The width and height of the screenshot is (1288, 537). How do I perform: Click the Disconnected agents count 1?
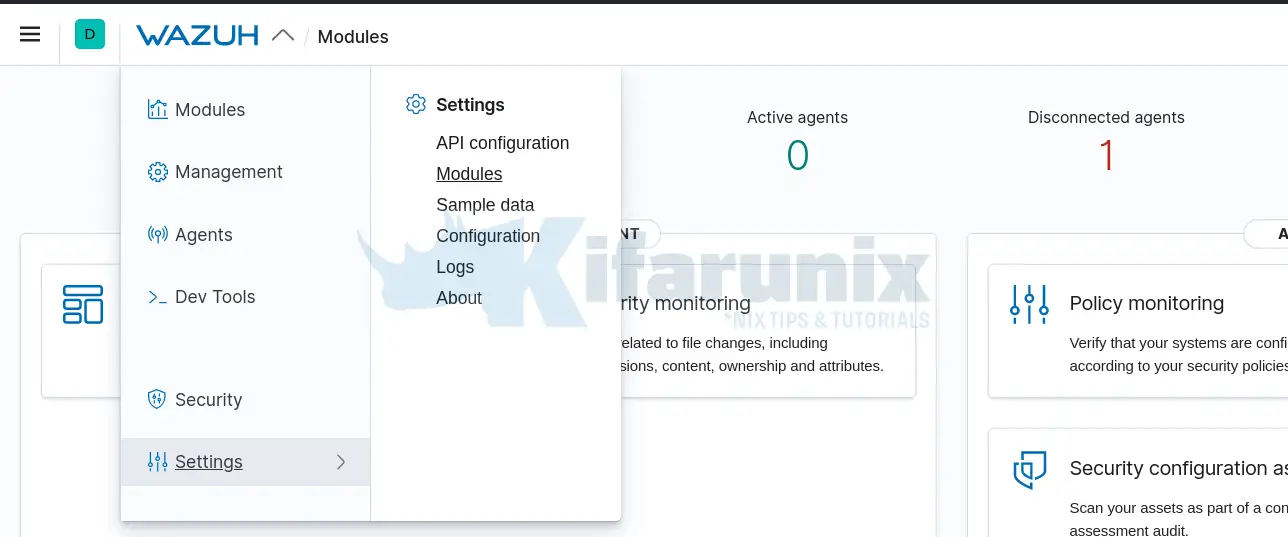(x=1106, y=156)
